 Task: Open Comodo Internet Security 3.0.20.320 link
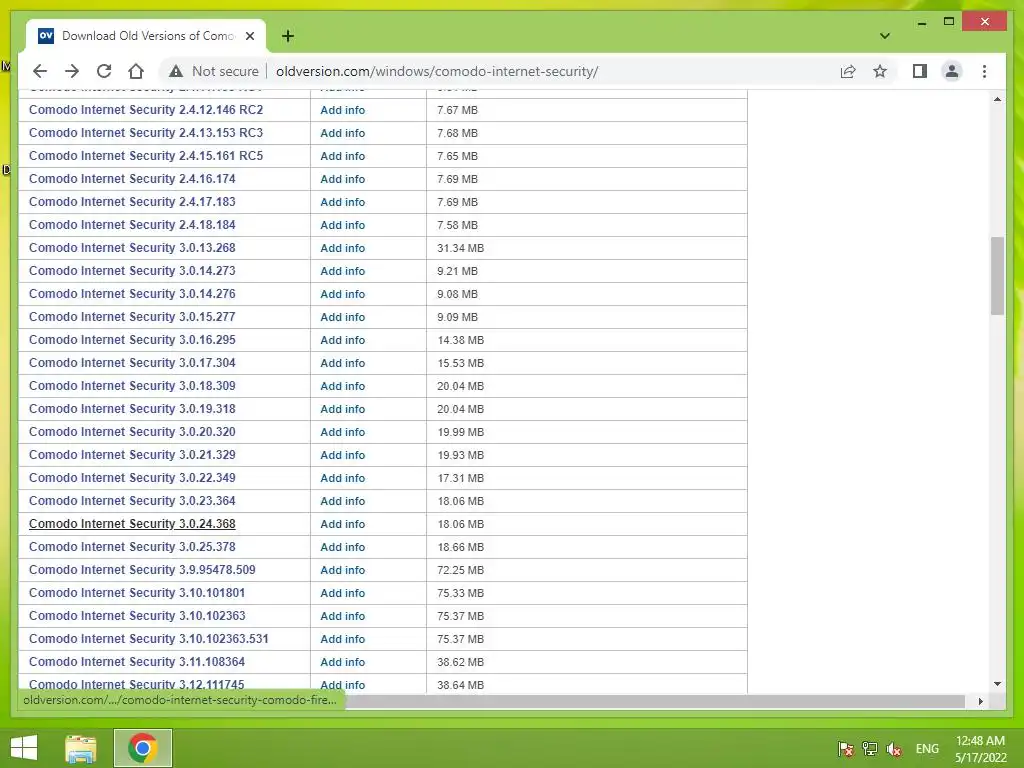coord(132,432)
